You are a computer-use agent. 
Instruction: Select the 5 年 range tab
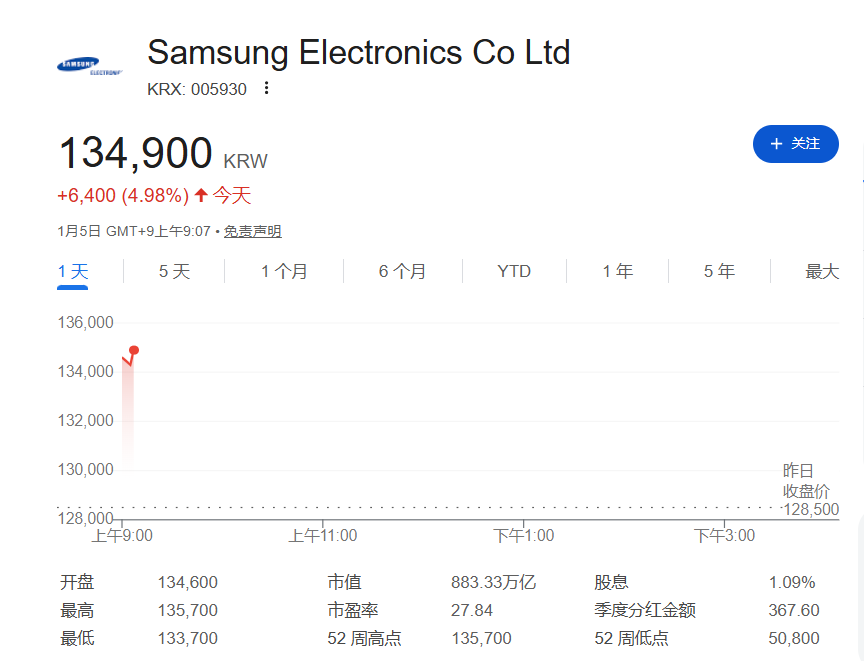[719, 271]
